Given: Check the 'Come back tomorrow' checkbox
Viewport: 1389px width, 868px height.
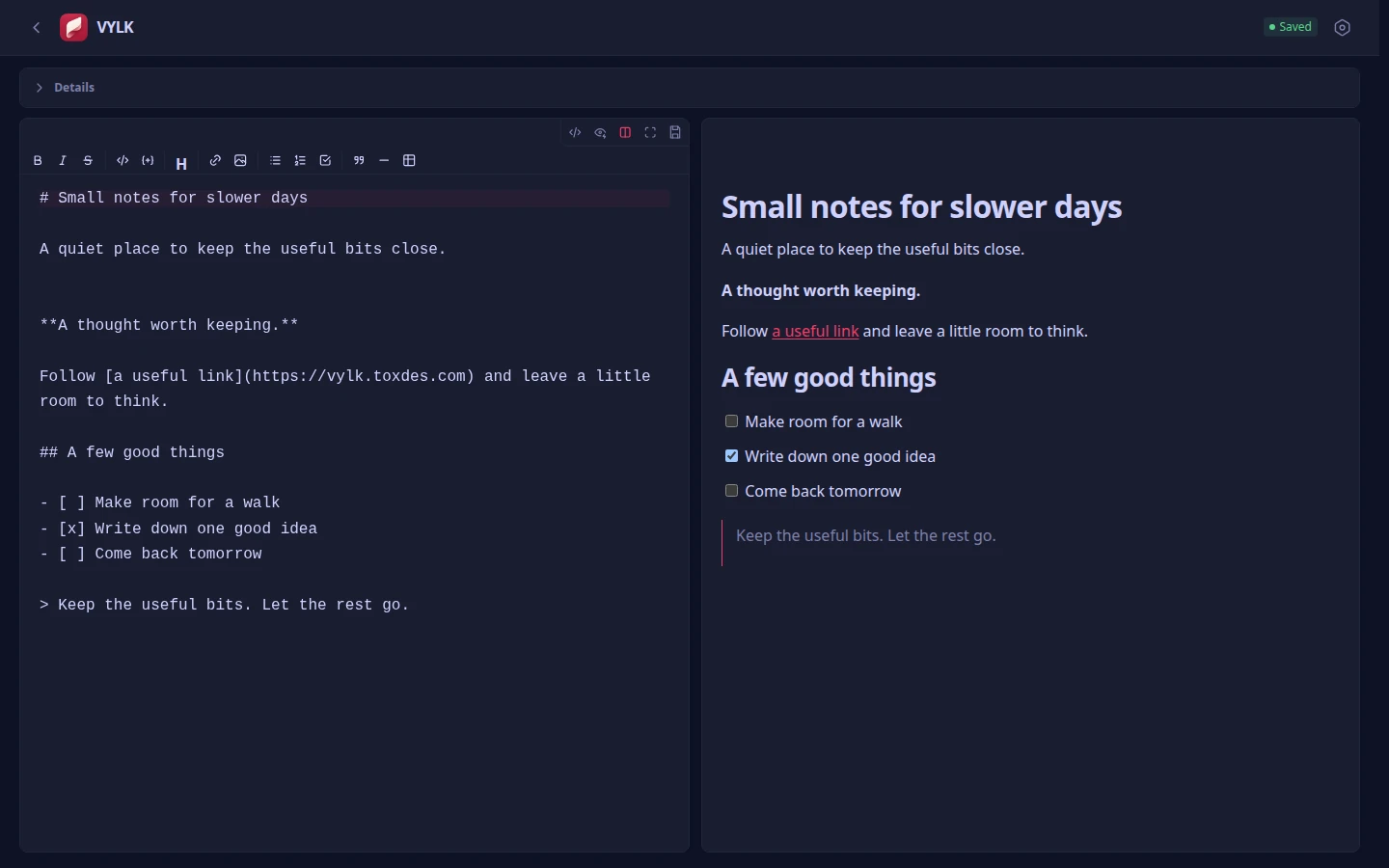Looking at the screenshot, I should point(732,491).
